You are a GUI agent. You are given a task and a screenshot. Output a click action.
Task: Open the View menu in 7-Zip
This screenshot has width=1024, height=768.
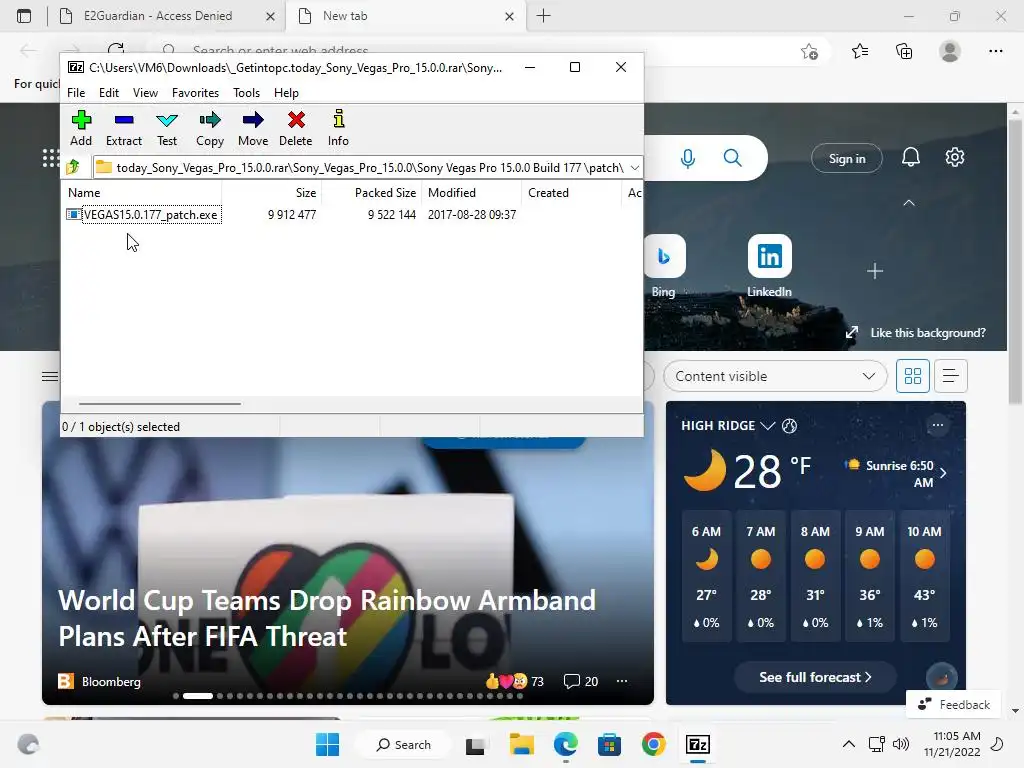point(145,93)
